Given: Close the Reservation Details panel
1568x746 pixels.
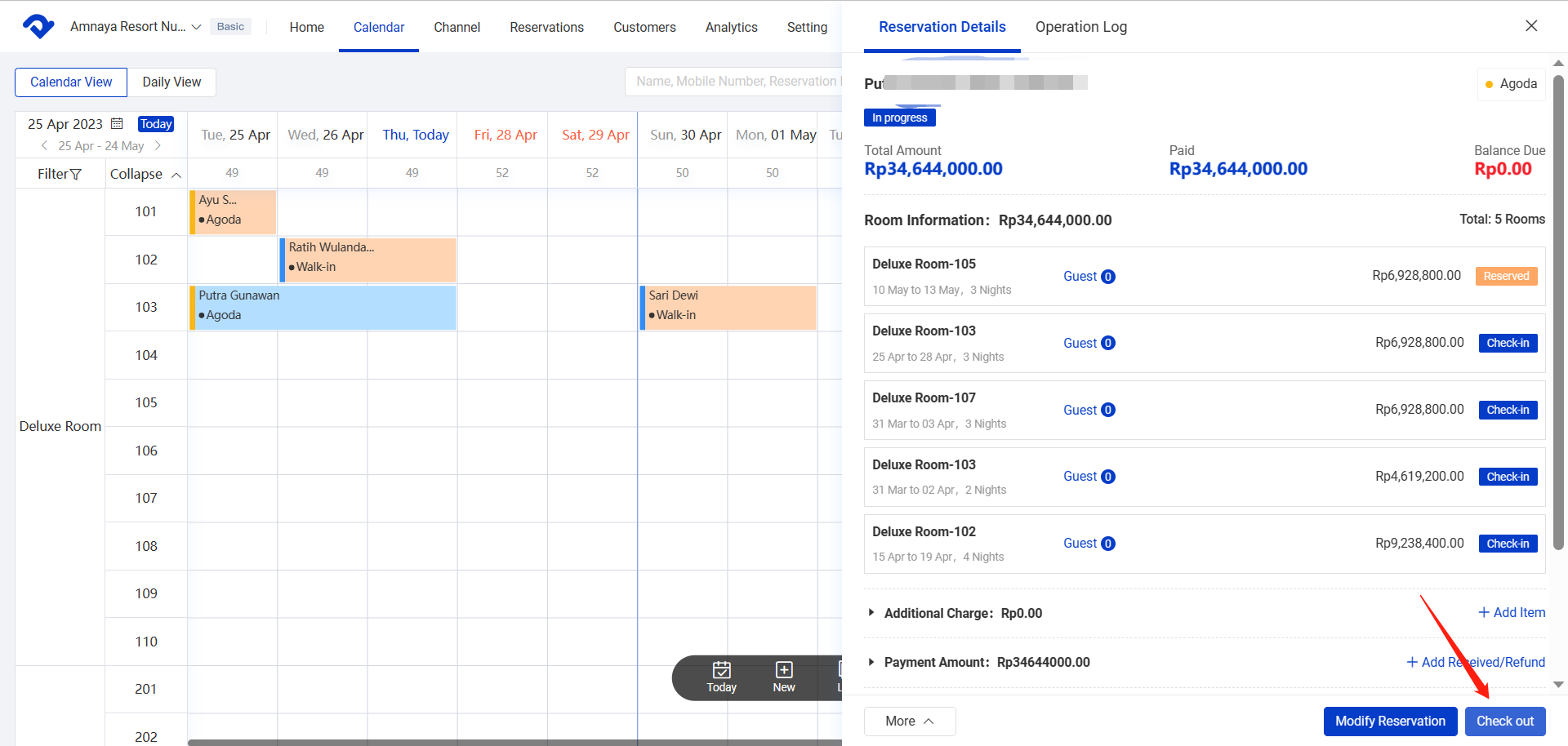Looking at the screenshot, I should (1531, 26).
